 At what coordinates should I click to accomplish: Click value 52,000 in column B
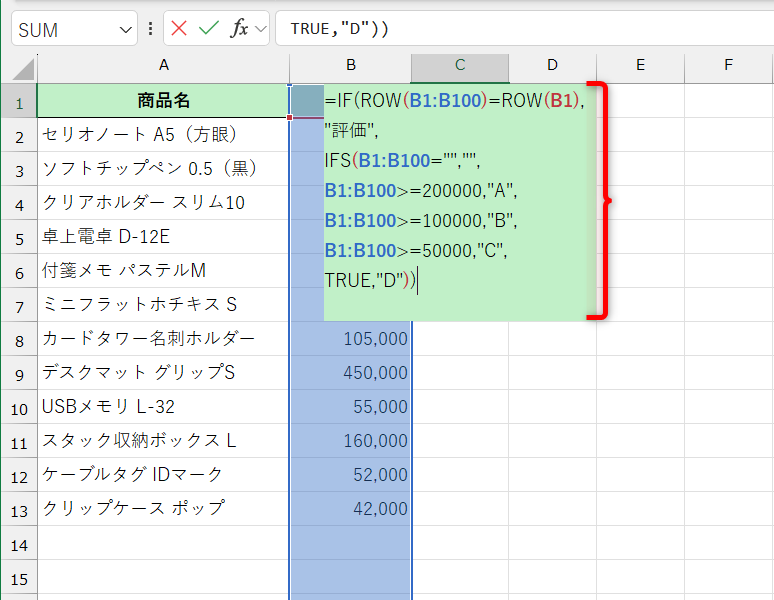click(350, 475)
